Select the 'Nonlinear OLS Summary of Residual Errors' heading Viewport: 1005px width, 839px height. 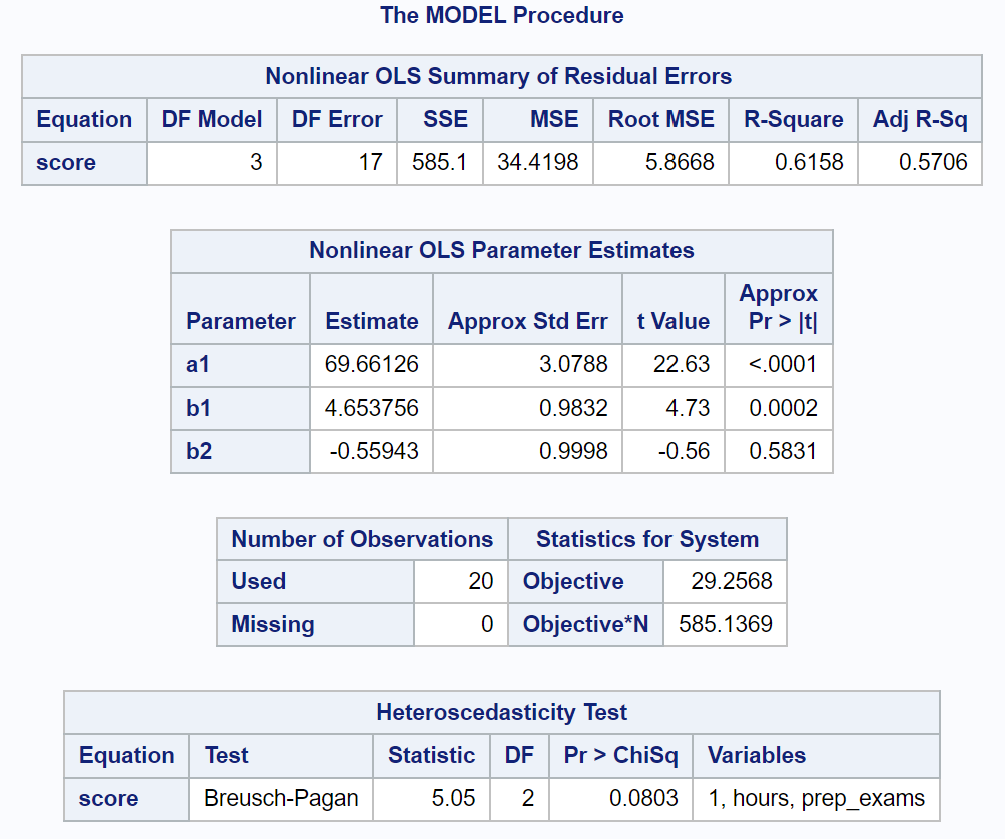(x=498, y=76)
